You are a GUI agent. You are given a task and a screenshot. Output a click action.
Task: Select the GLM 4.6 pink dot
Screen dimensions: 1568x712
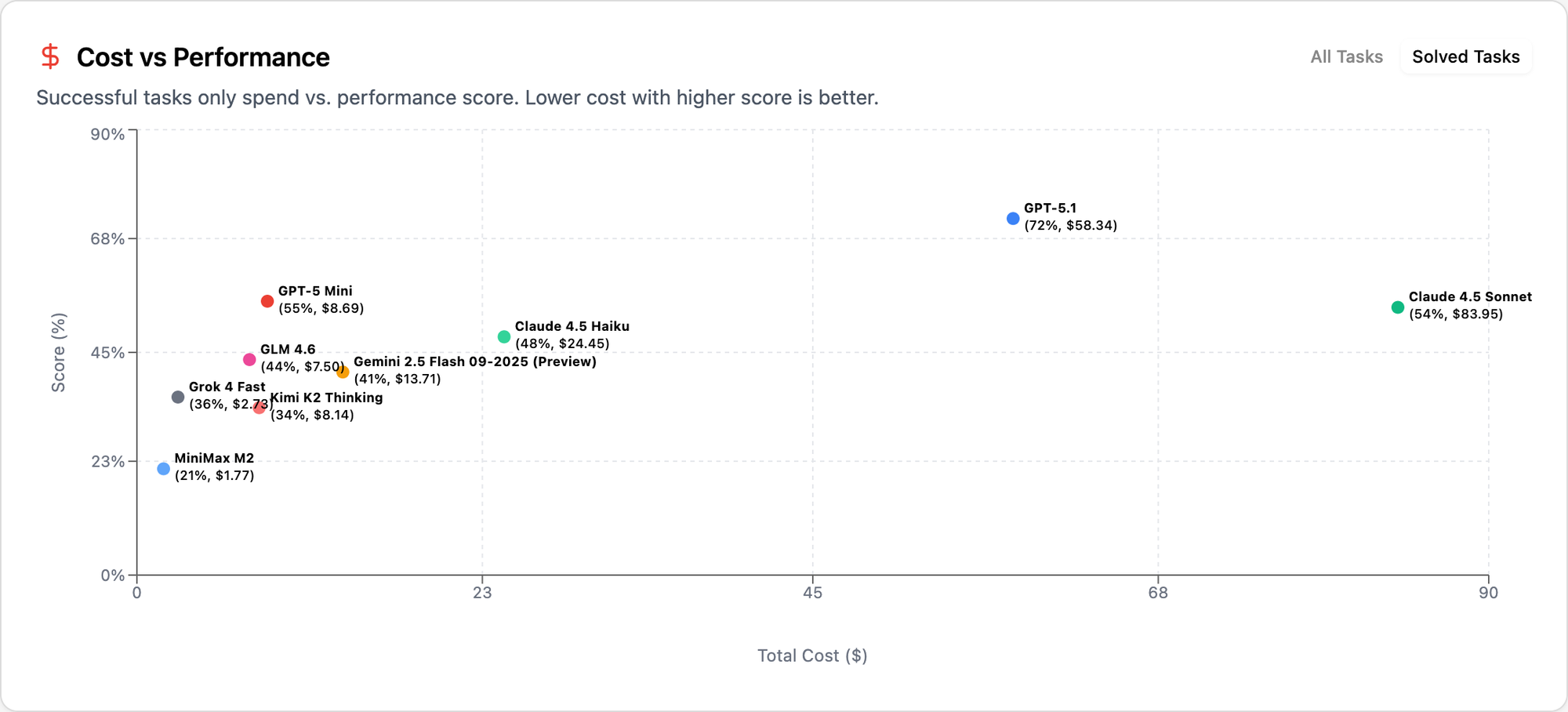click(x=249, y=360)
